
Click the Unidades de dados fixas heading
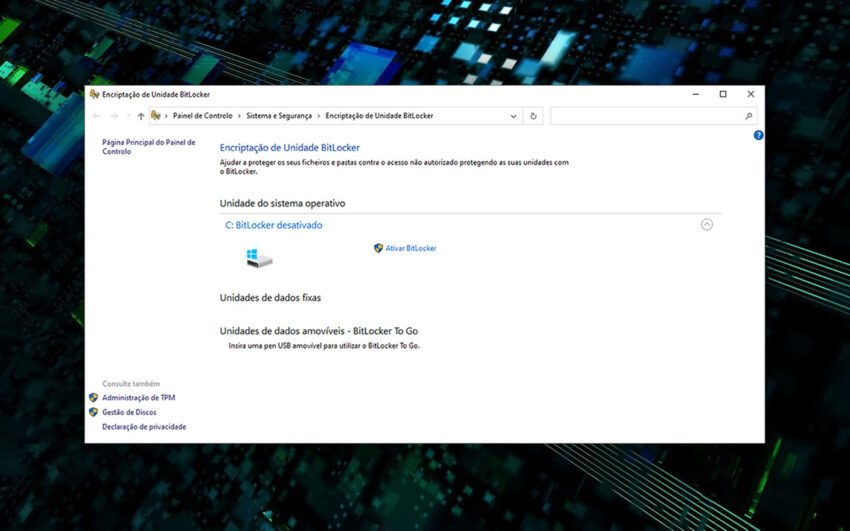click(270, 297)
